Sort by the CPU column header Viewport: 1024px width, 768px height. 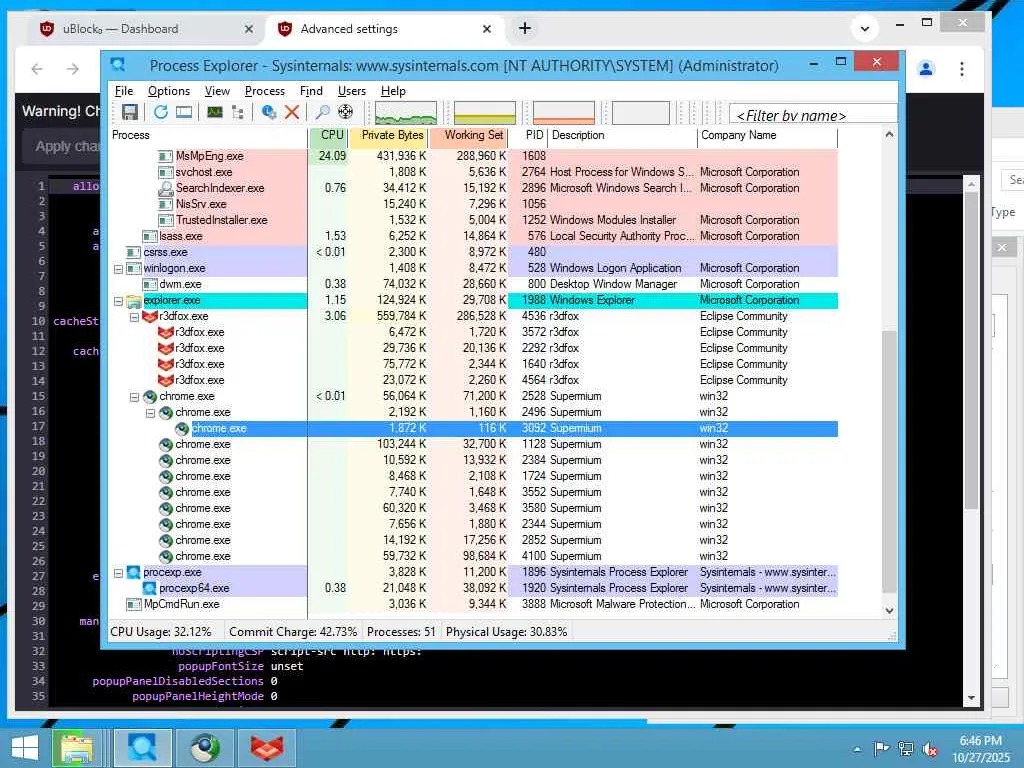click(x=328, y=135)
